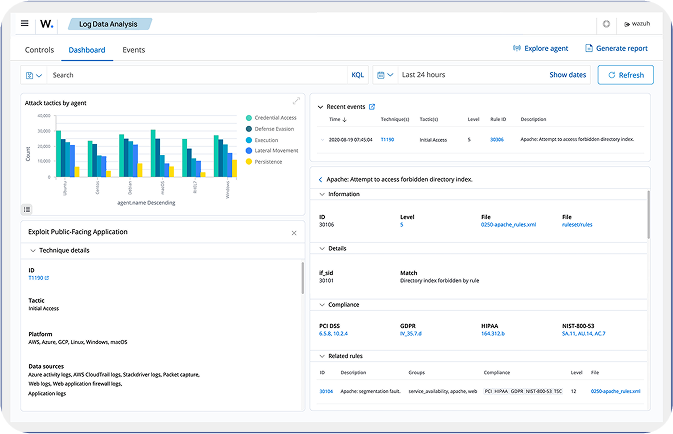Open the Generate report link
673x434 pixels.
pos(616,48)
